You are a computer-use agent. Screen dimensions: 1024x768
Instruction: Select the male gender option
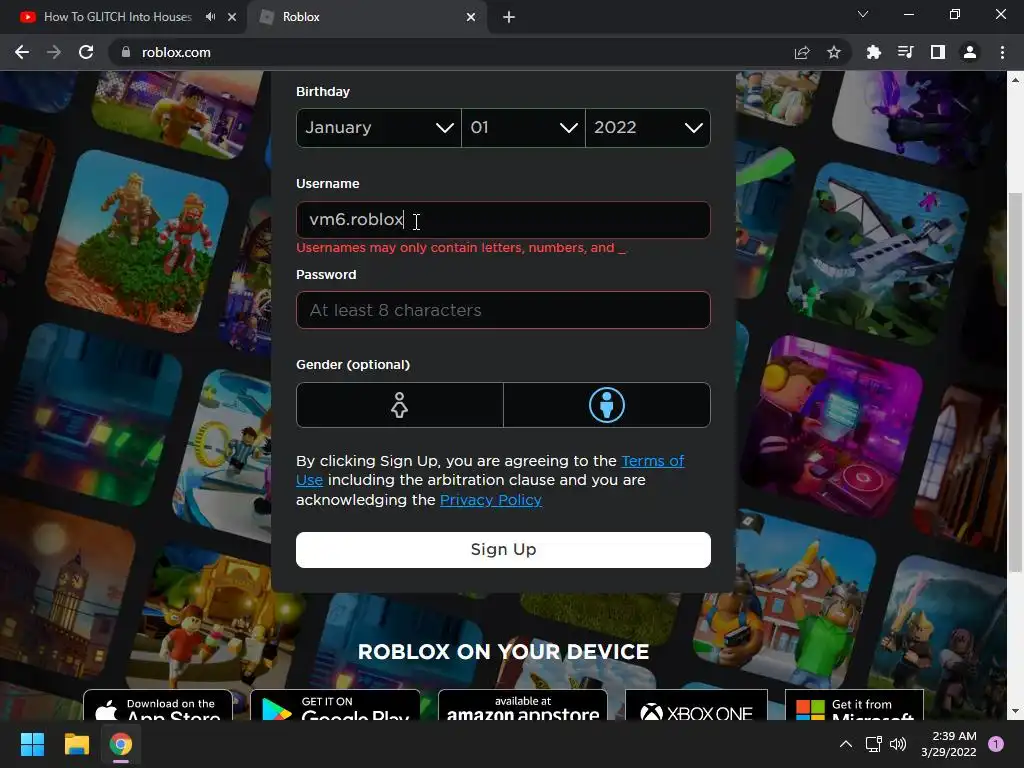point(607,405)
